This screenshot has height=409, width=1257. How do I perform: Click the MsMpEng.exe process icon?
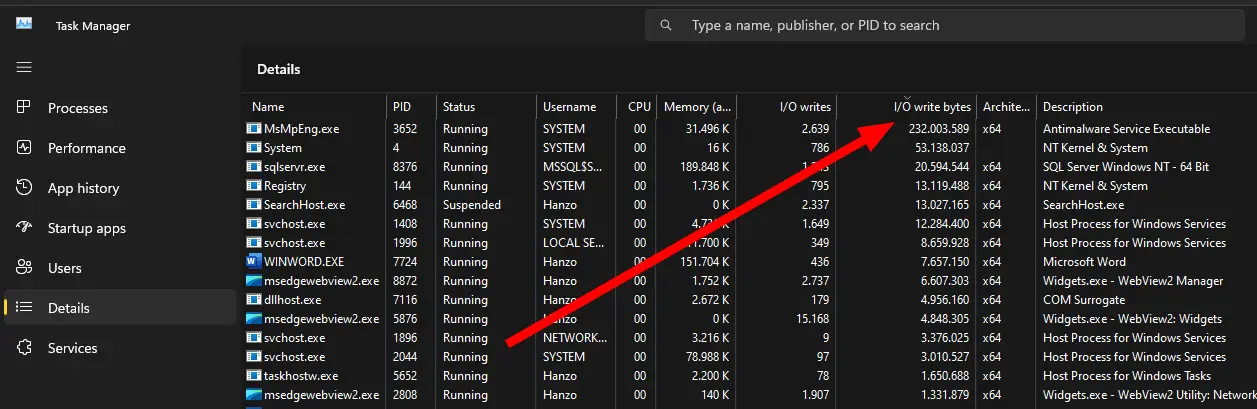[x=253, y=129]
